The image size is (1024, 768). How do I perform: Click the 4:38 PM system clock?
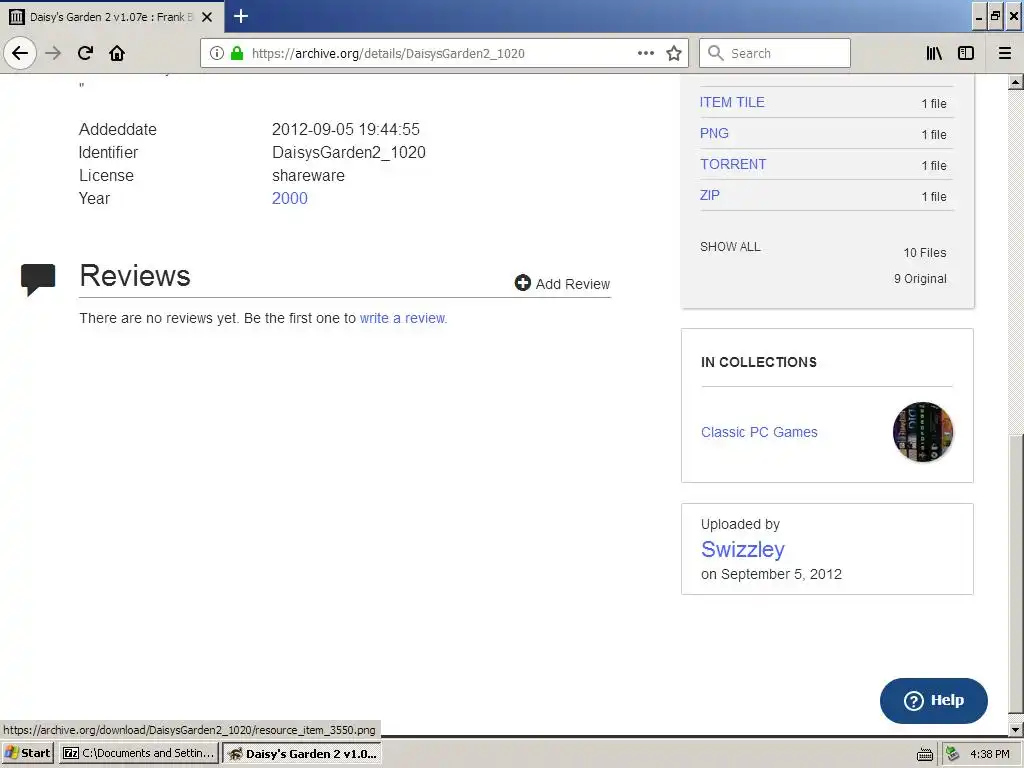pos(989,754)
